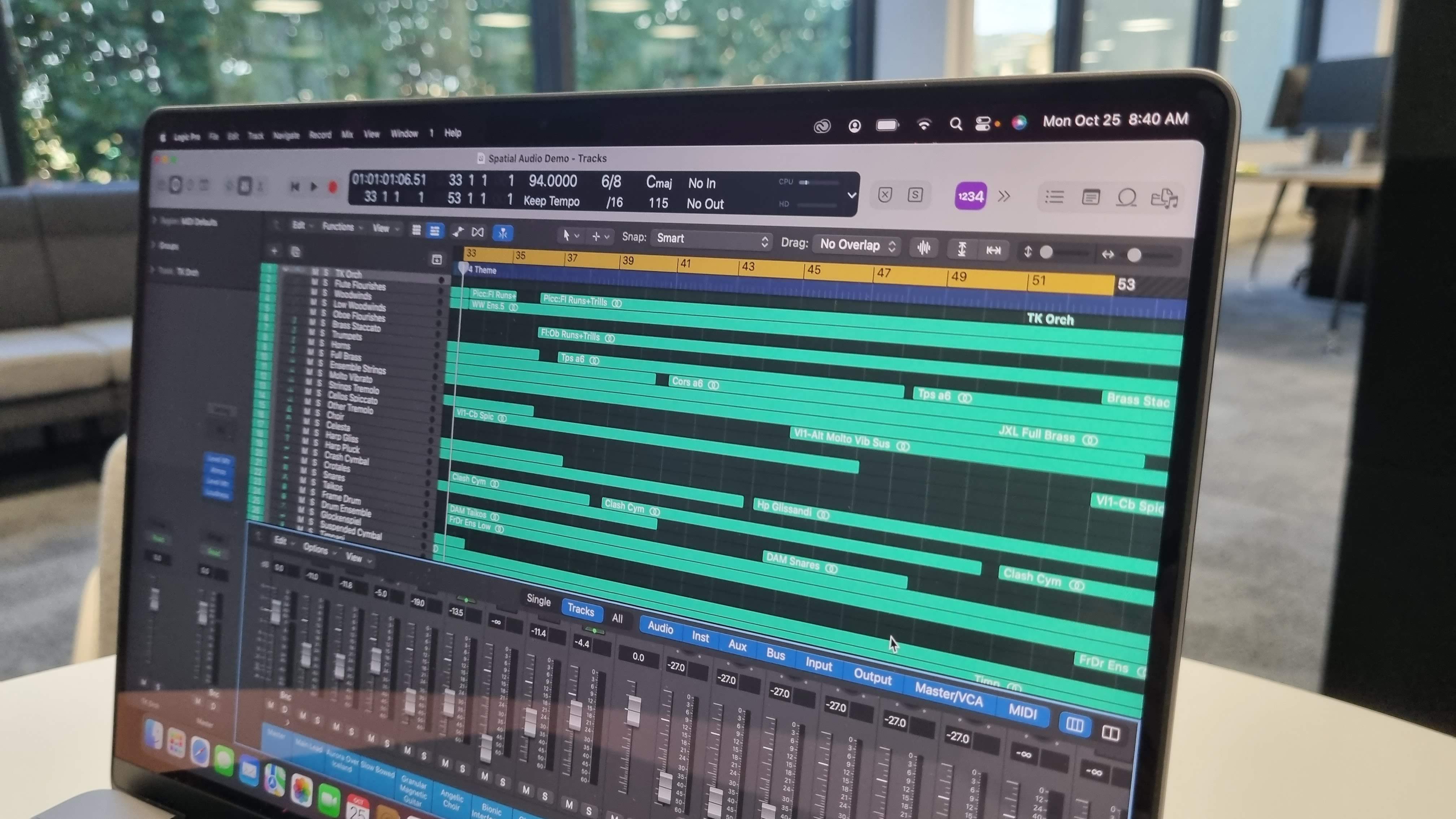Select the All mixer view button
Screen dimensions: 1456x819
click(617, 618)
